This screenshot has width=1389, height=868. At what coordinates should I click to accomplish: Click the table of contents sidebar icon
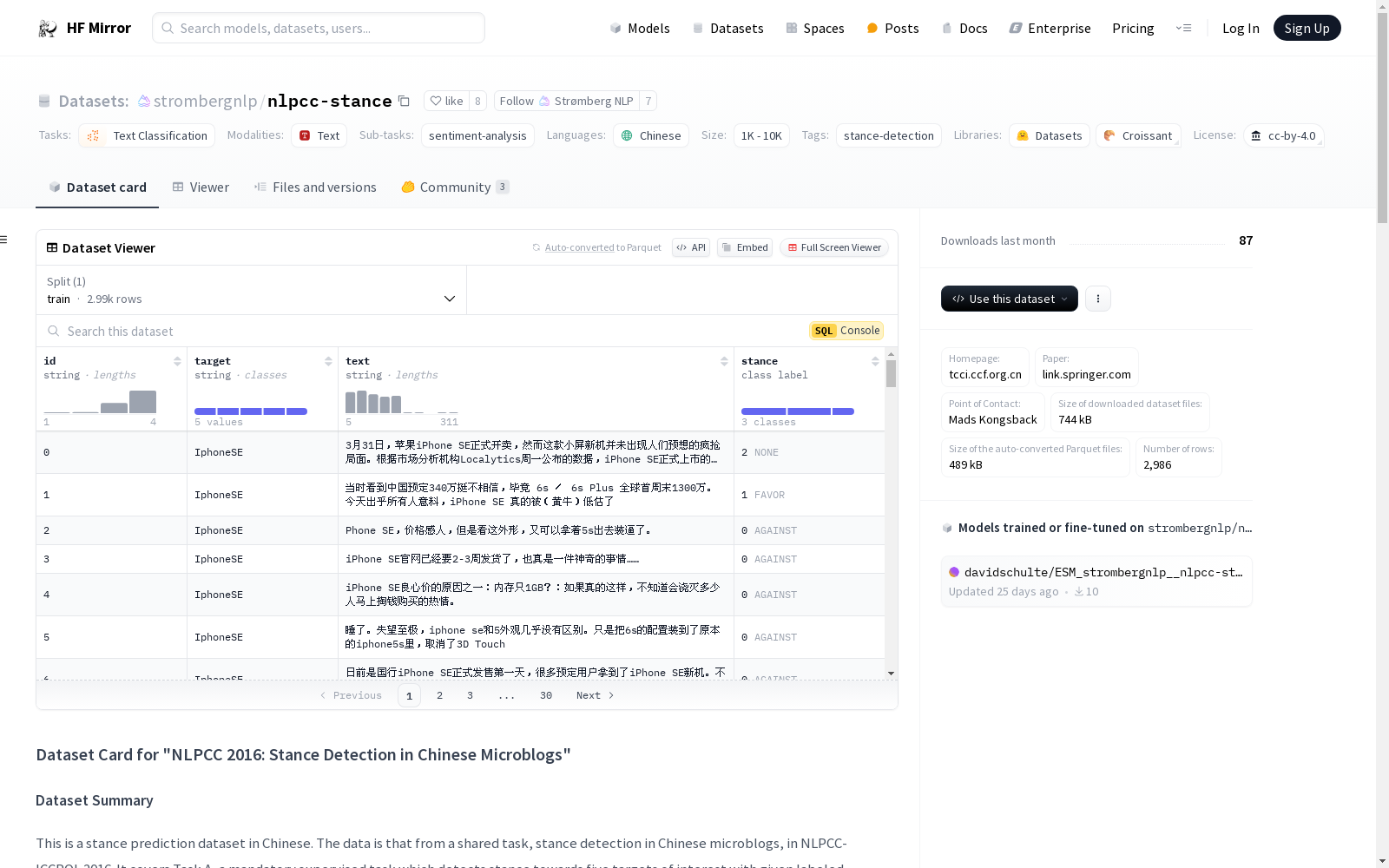point(4,240)
